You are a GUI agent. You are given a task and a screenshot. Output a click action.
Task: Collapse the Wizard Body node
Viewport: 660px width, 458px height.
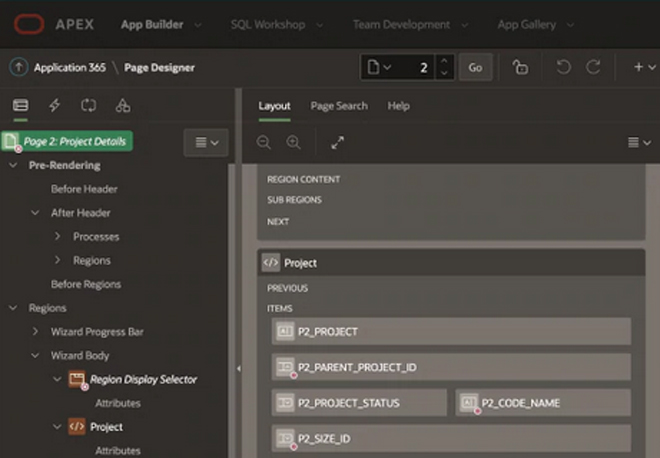(x=35, y=355)
